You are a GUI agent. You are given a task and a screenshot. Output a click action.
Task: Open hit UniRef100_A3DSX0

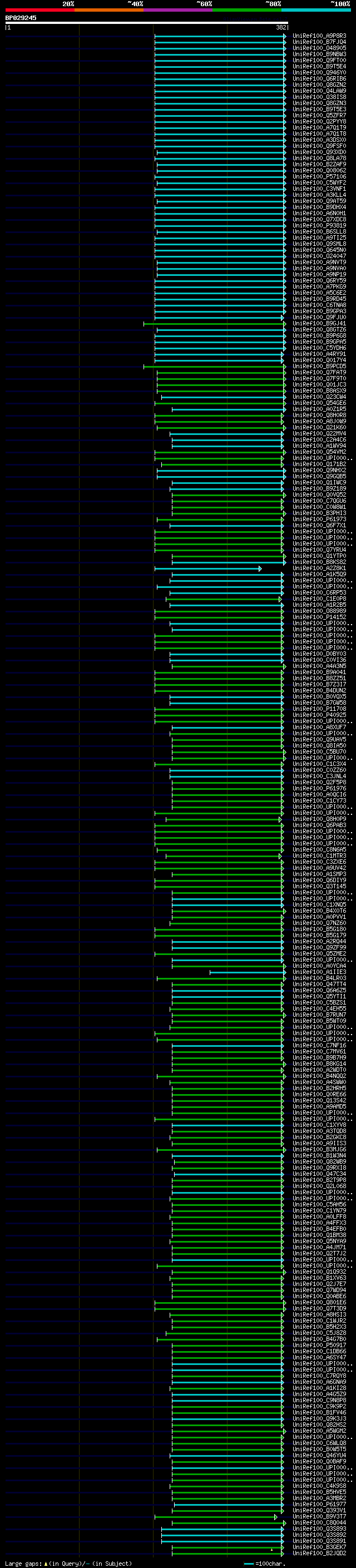coord(319,140)
